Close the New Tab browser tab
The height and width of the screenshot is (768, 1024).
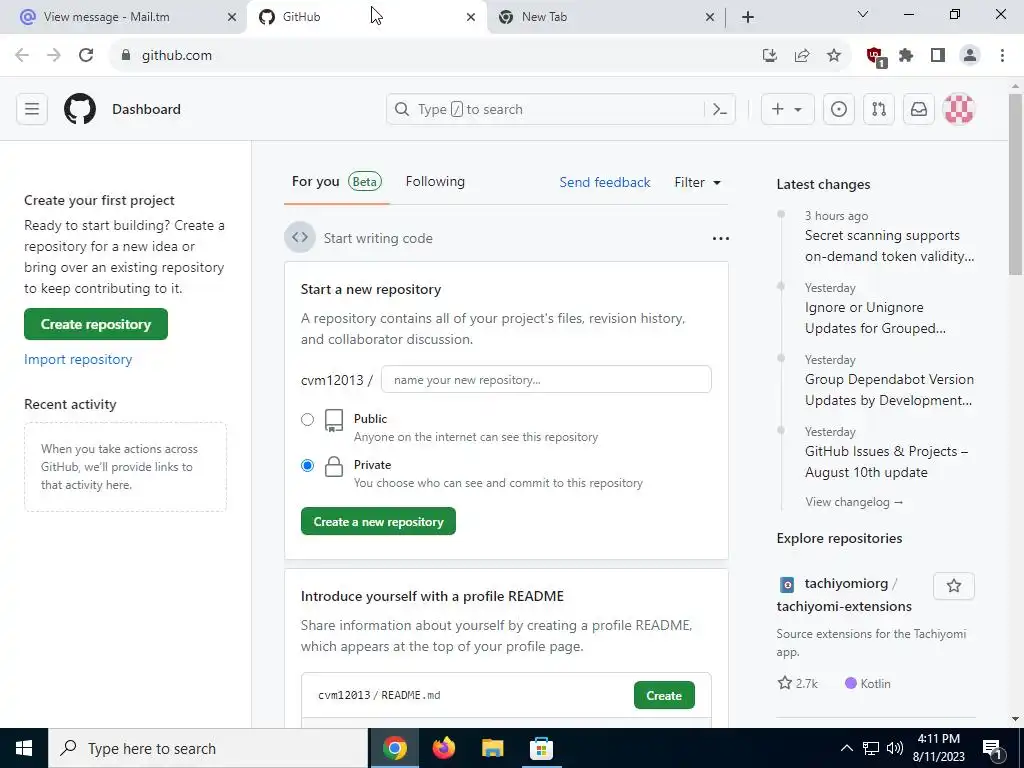pos(710,18)
